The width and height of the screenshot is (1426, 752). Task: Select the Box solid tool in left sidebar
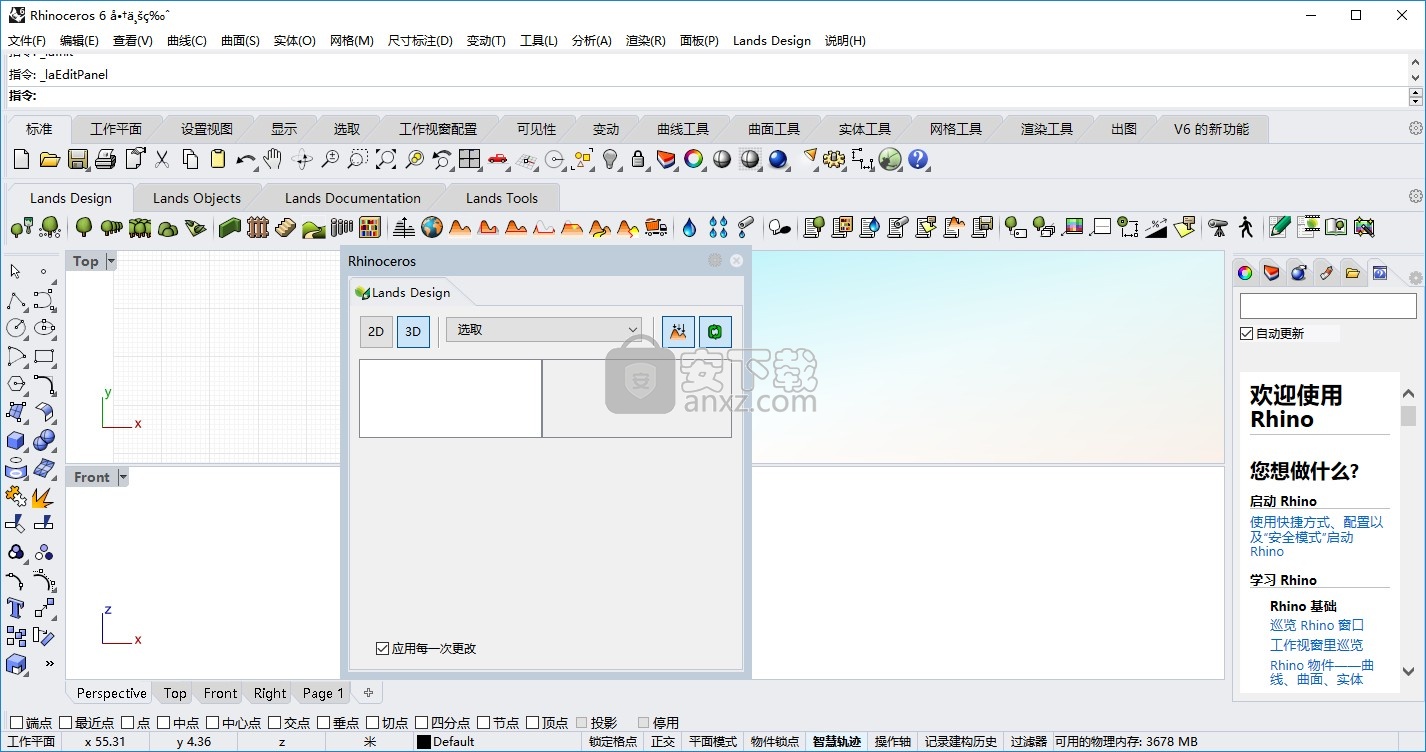pos(16,440)
